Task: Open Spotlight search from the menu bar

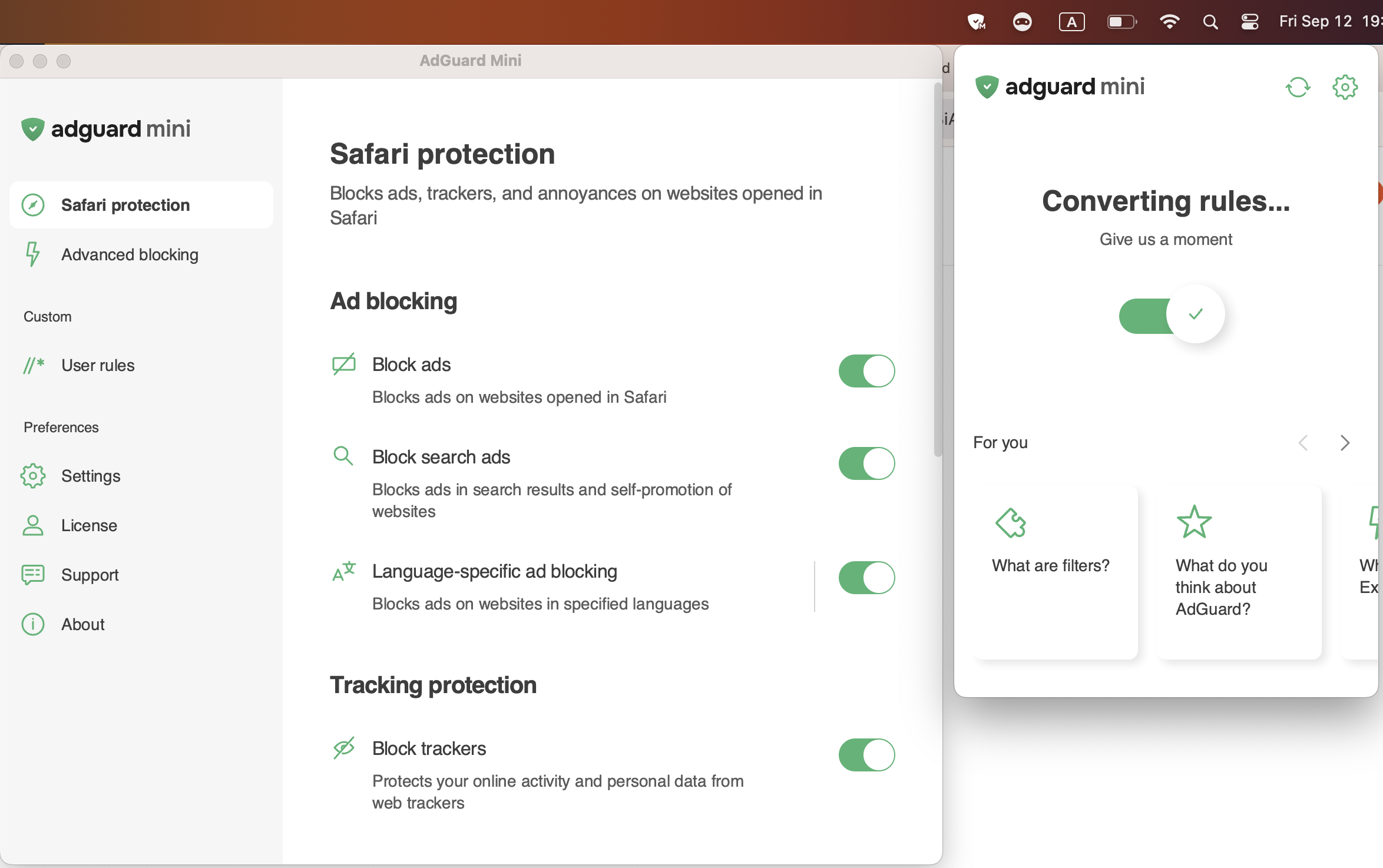Action: coord(1210,22)
